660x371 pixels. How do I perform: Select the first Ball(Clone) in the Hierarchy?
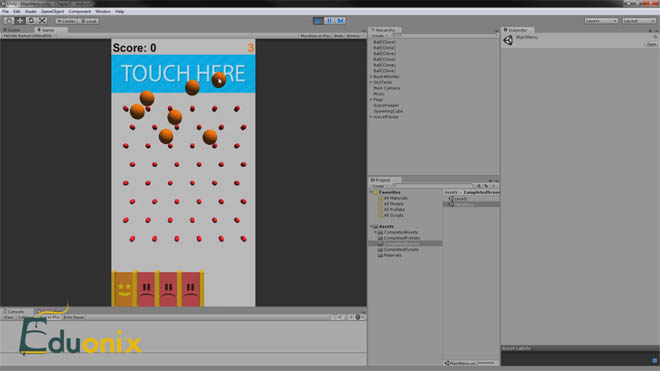click(384, 42)
